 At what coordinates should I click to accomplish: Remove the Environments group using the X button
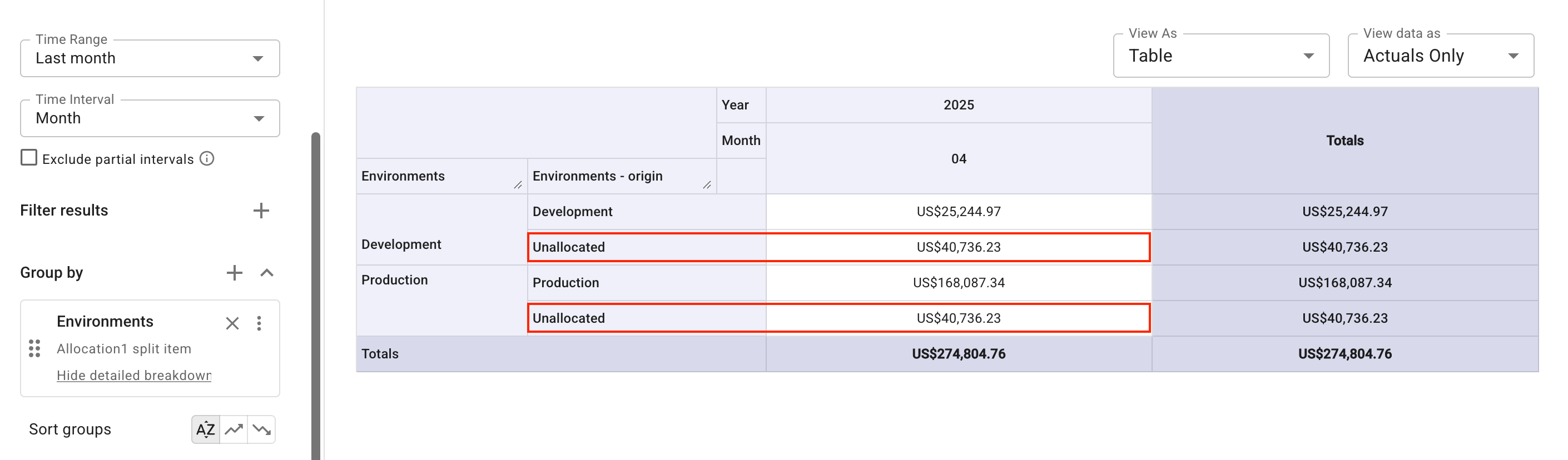[x=232, y=323]
